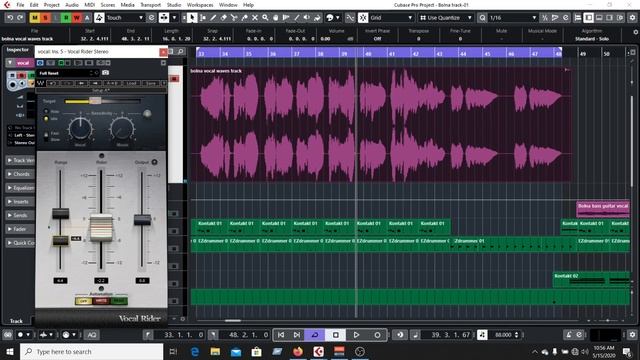Set Vocal Rider automation to OFF
The height and width of the screenshot is (360, 640).
pos(83,301)
